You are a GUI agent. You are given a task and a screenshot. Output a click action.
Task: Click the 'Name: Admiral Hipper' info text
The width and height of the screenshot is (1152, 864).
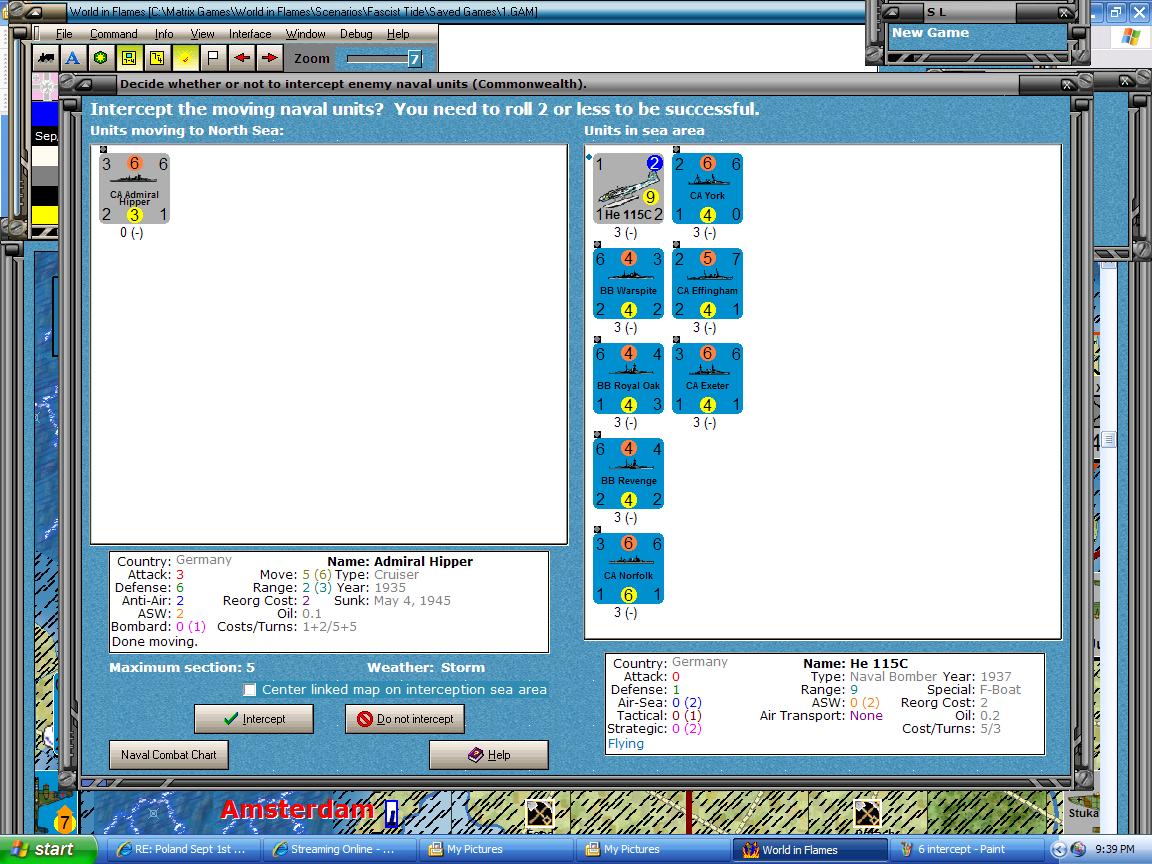coord(400,561)
